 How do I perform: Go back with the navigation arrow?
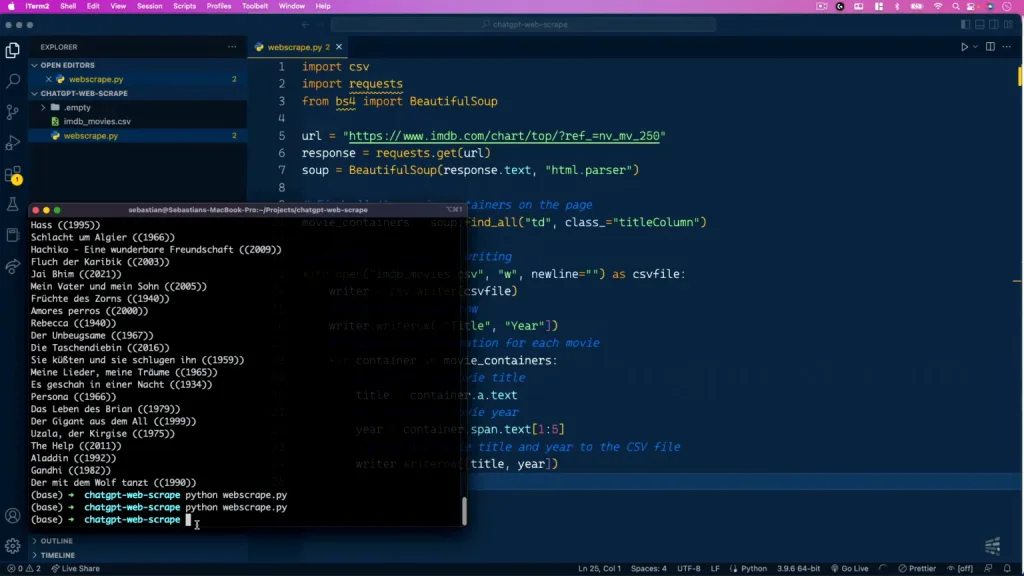point(306,25)
